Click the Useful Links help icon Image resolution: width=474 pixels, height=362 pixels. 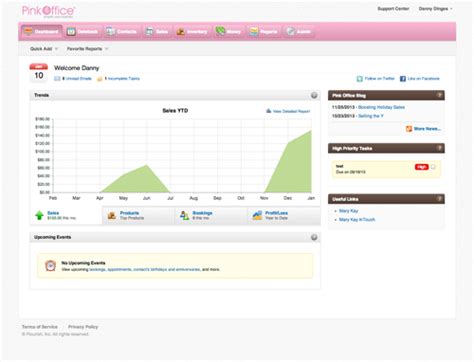pos(440,199)
